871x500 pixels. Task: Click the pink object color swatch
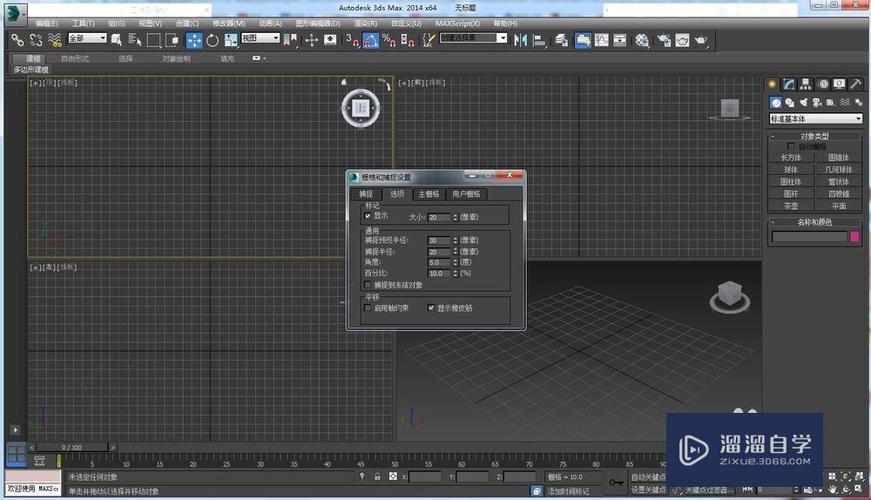tap(855, 237)
